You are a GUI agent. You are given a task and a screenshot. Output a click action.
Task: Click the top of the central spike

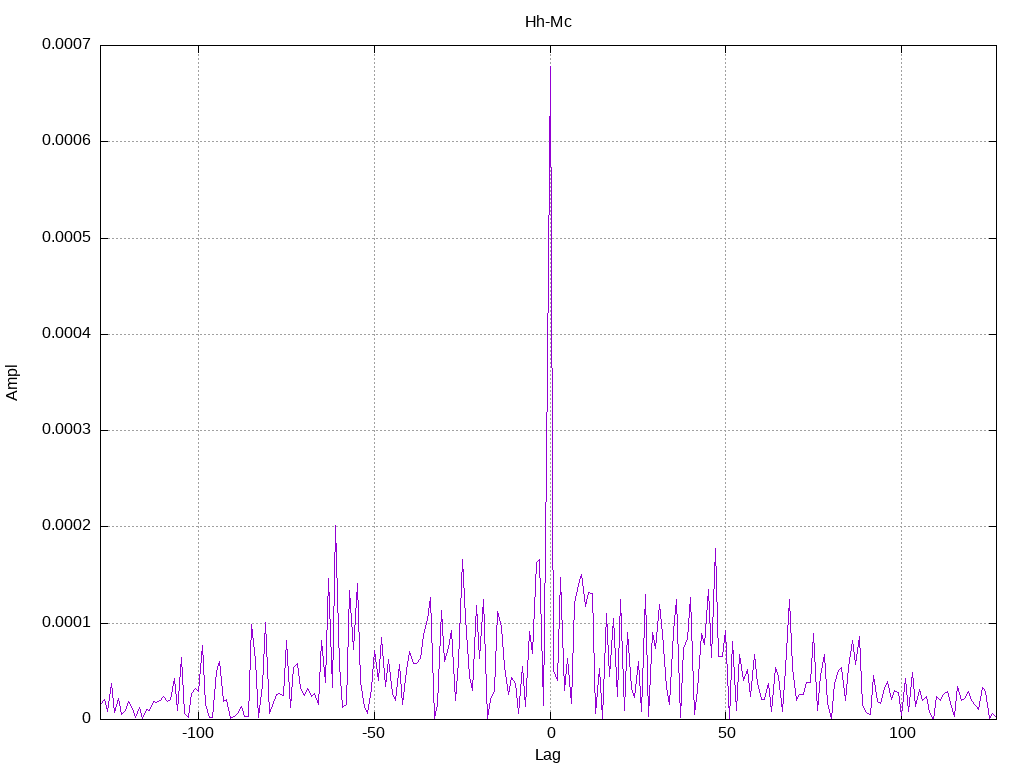click(x=551, y=67)
